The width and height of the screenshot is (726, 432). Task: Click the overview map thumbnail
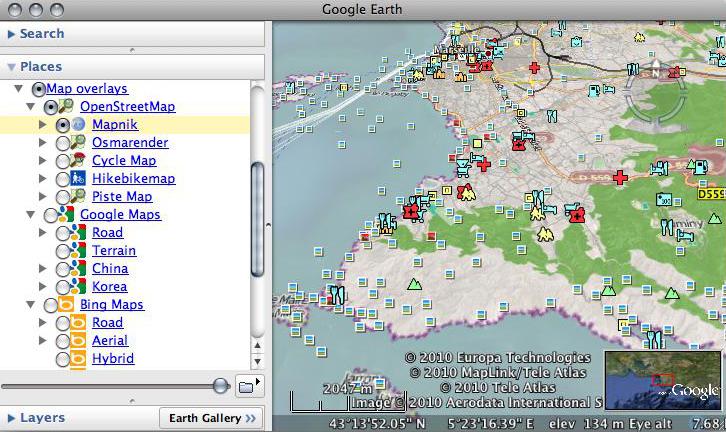pyautogui.click(x=663, y=381)
